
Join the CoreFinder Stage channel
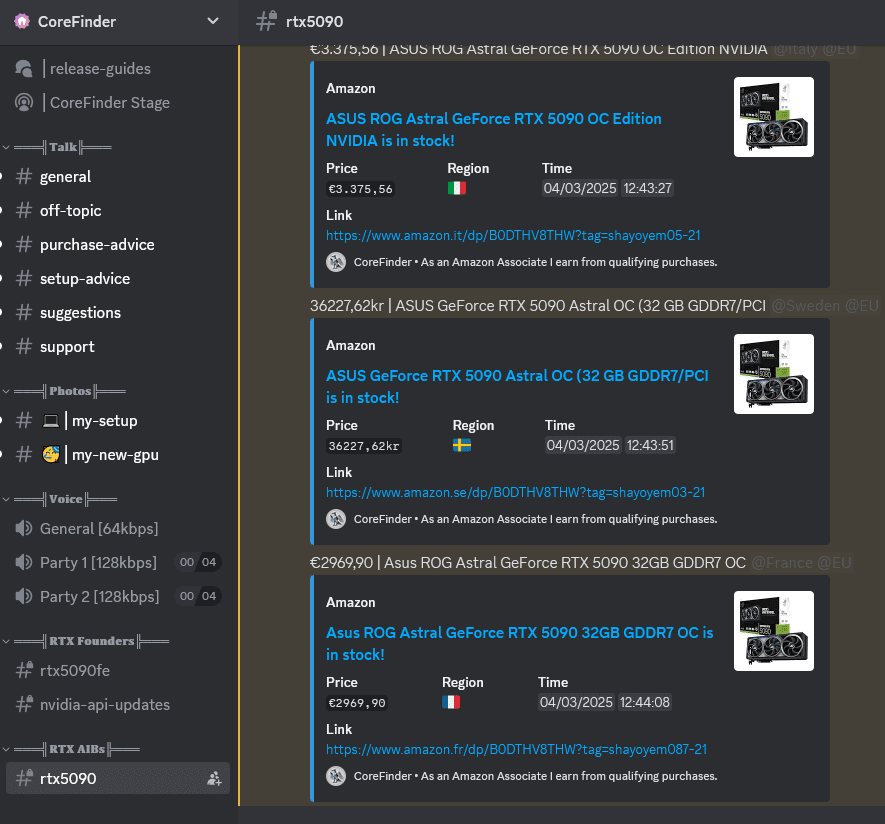click(105, 103)
